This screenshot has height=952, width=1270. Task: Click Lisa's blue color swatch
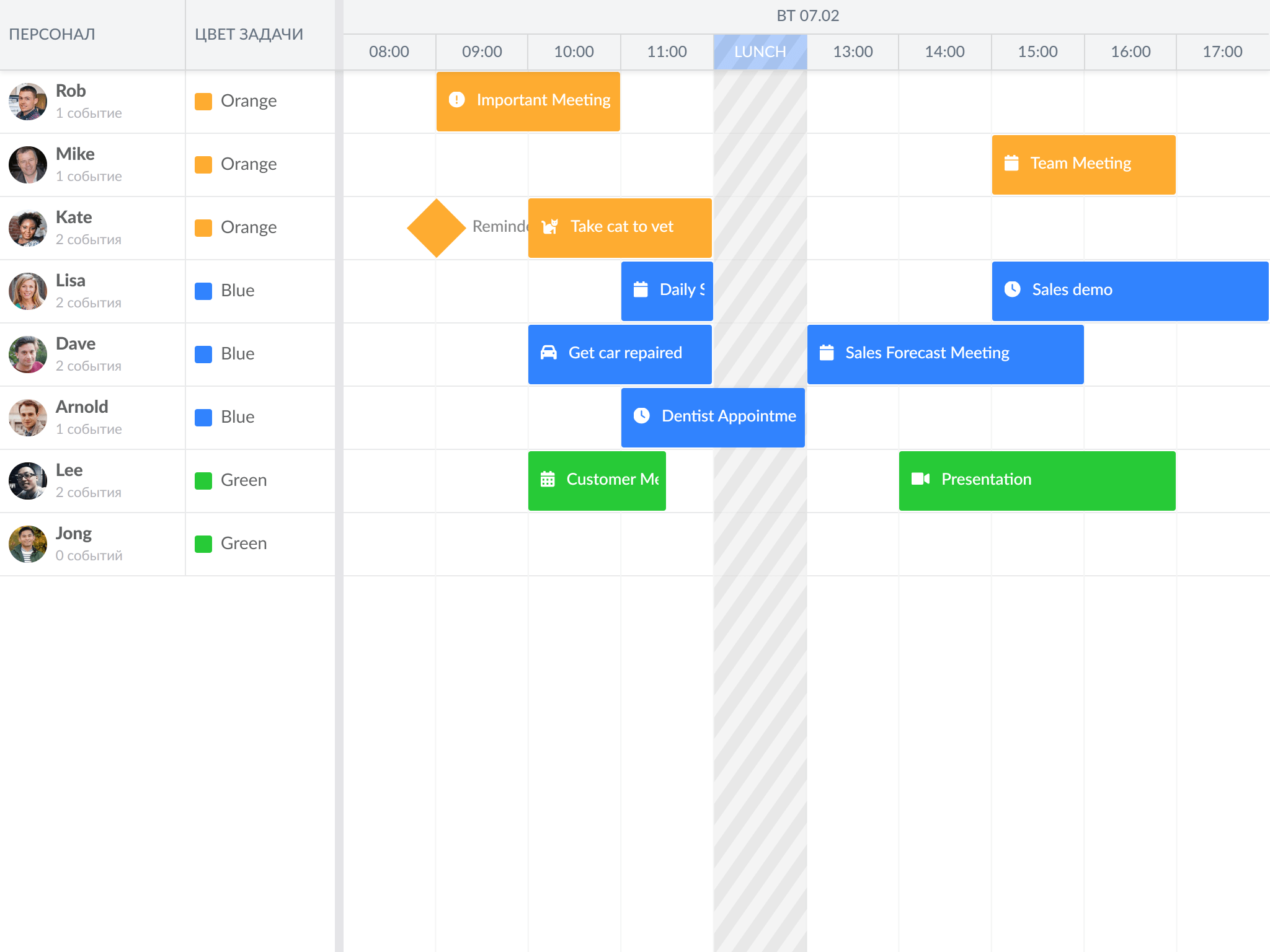(203, 291)
